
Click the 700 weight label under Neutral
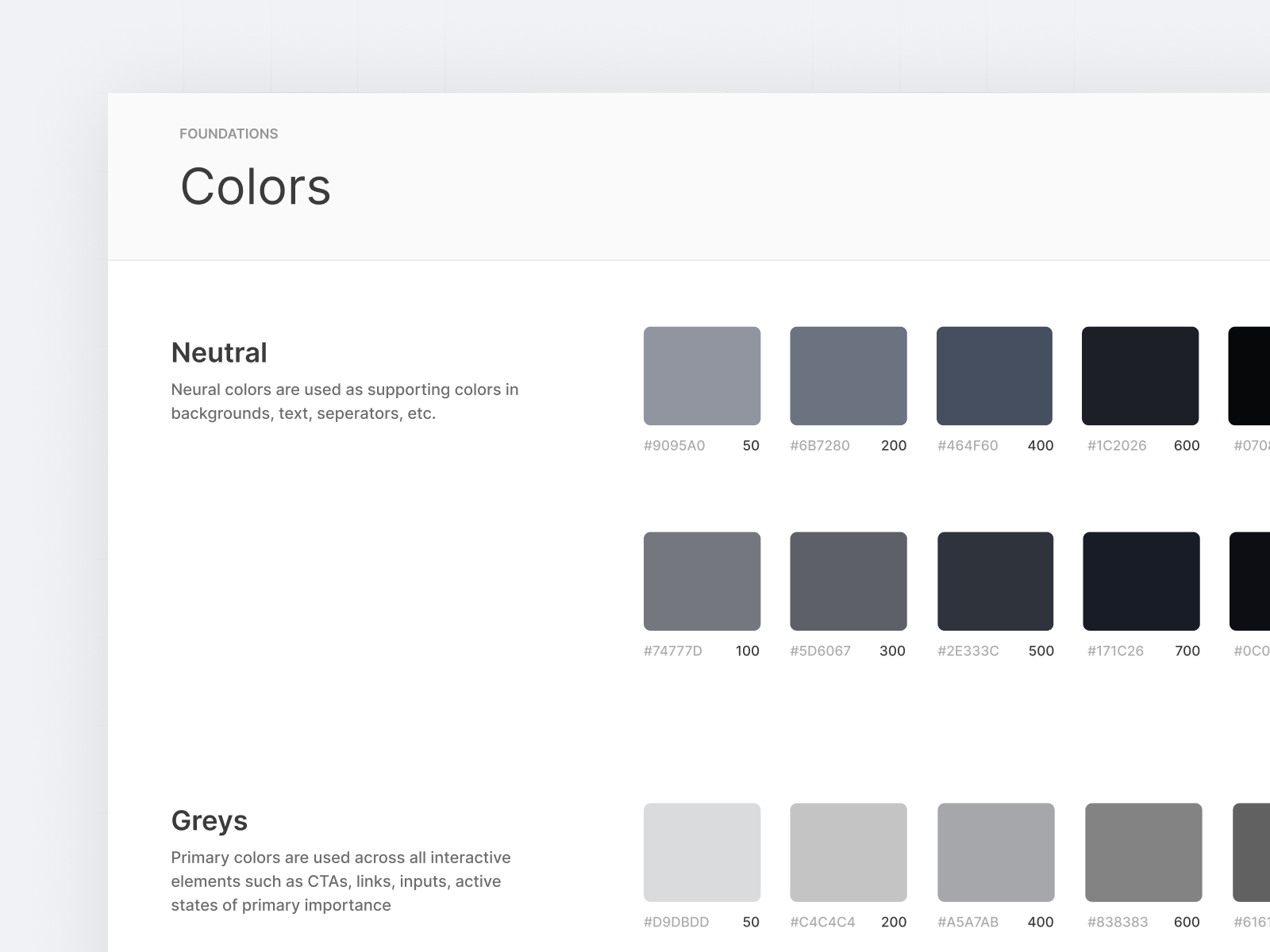pos(1187,651)
